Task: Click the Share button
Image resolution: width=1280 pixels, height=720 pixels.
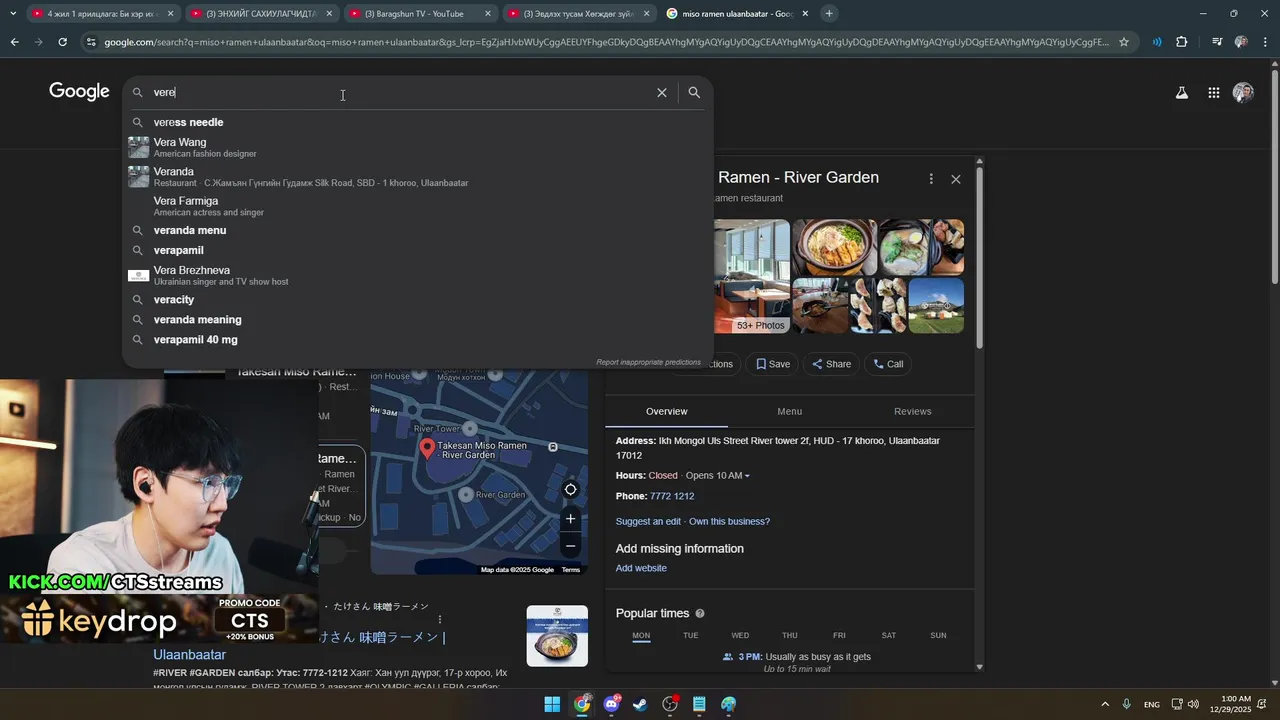Action: [x=831, y=364]
